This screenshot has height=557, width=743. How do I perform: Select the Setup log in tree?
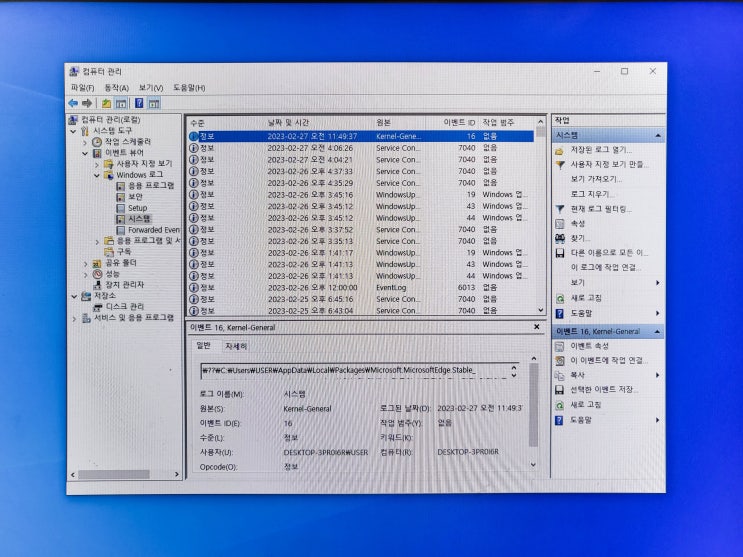pos(137,208)
